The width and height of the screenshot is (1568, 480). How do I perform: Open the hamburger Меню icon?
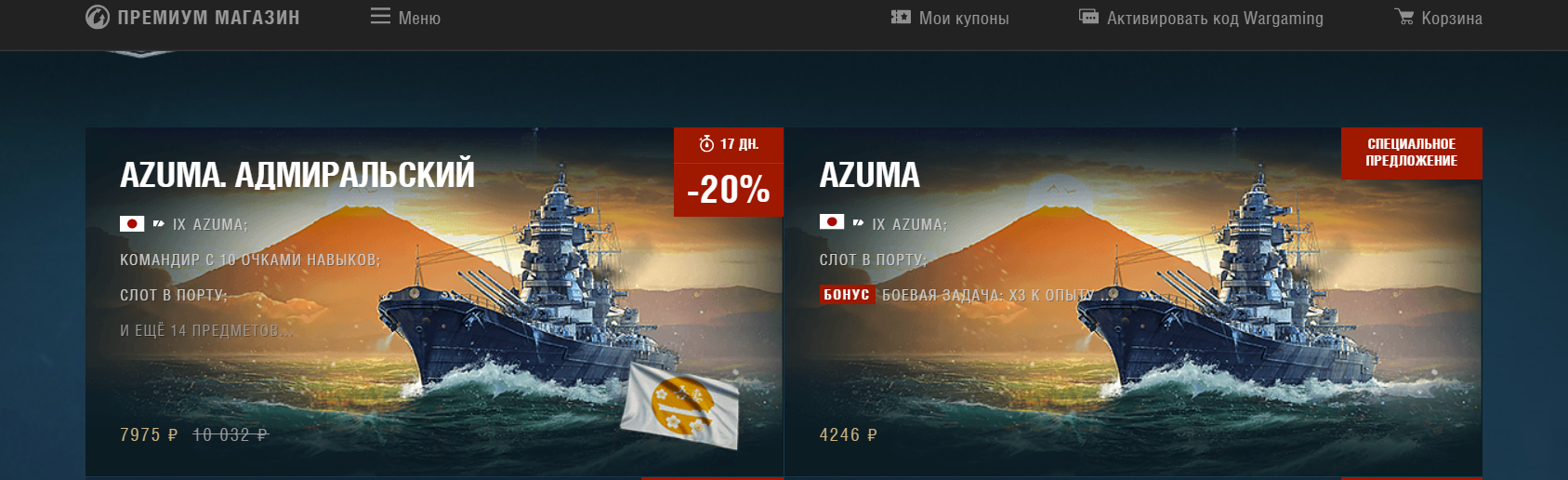coord(380,17)
